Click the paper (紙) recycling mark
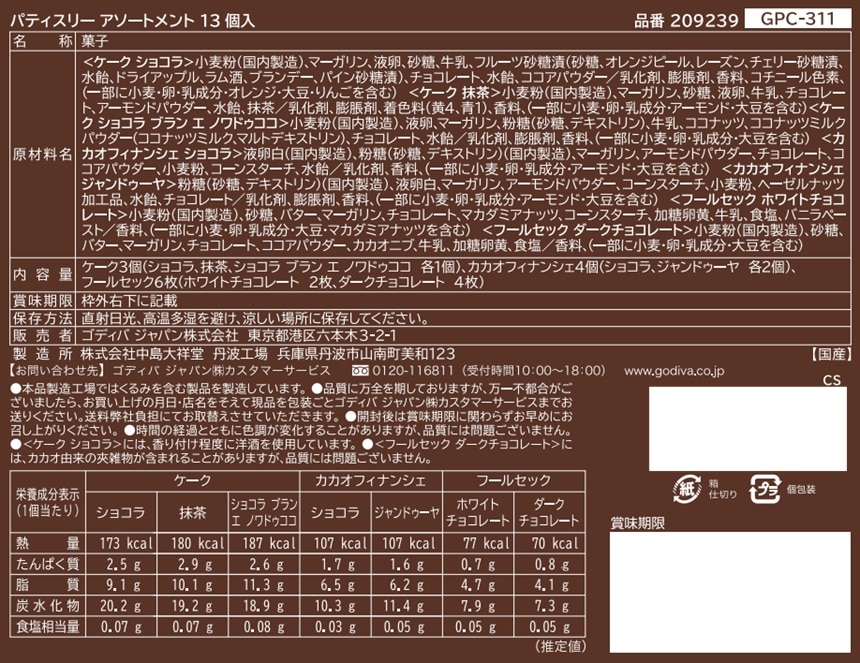The width and height of the screenshot is (860, 663). pos(687,488)
